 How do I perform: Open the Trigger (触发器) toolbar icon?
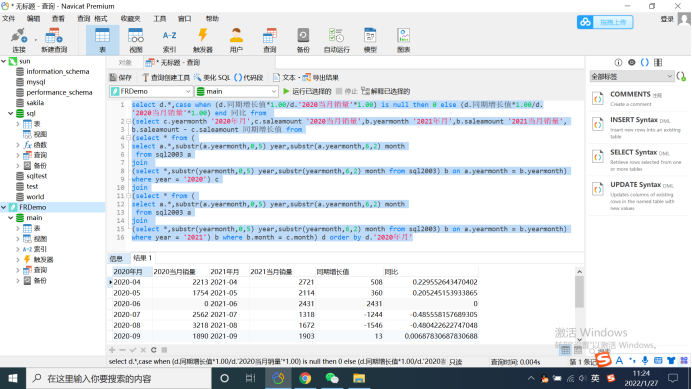click(x=203, y=40)
